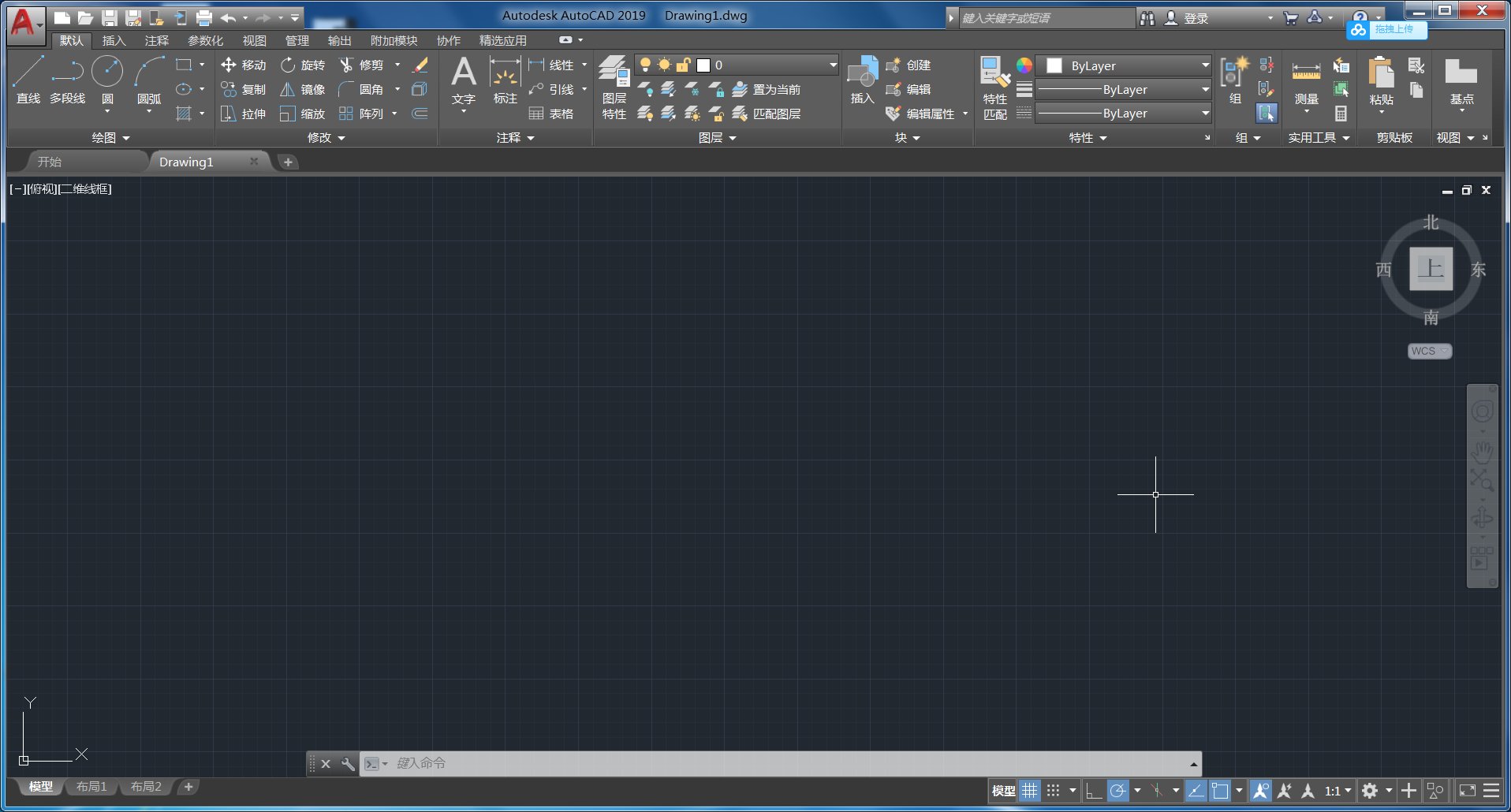1511x812 pixels.
Task: Select the Polyline (多段线) tool
Action: (x=67, y=80)
